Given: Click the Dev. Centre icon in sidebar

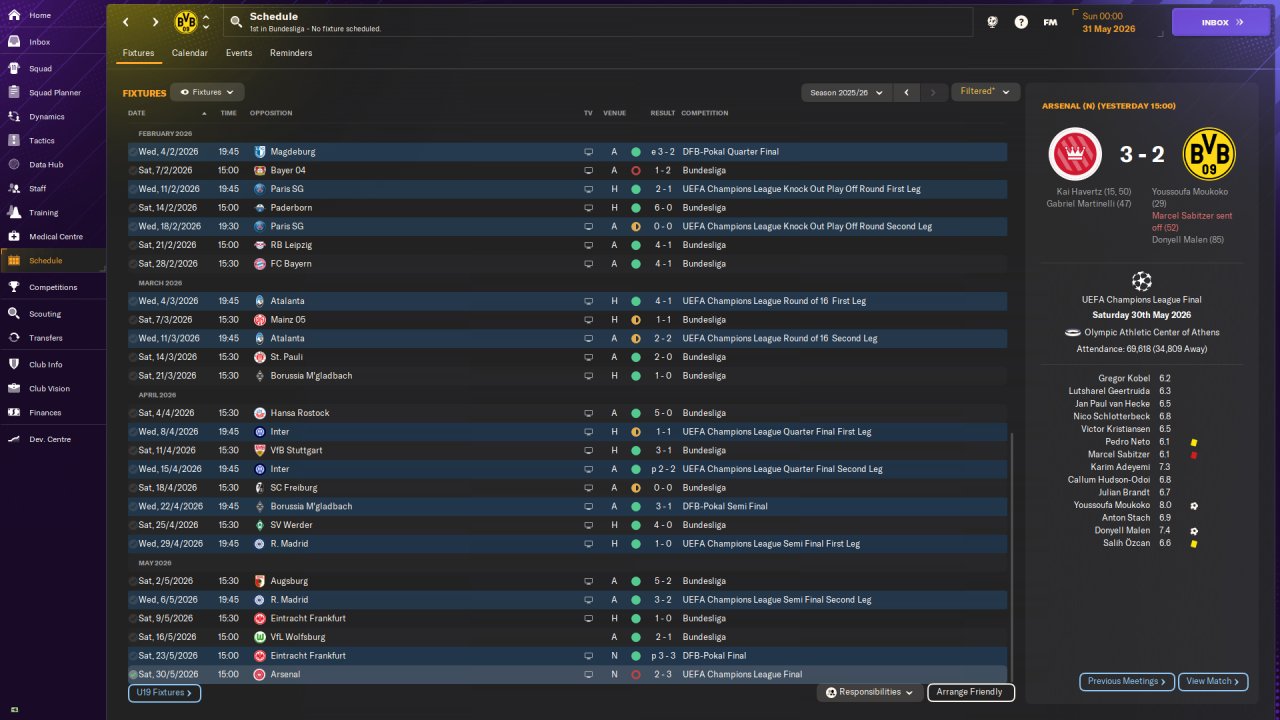Looking at the screenshot, I should pyautogui.click(x=14, y=439).
